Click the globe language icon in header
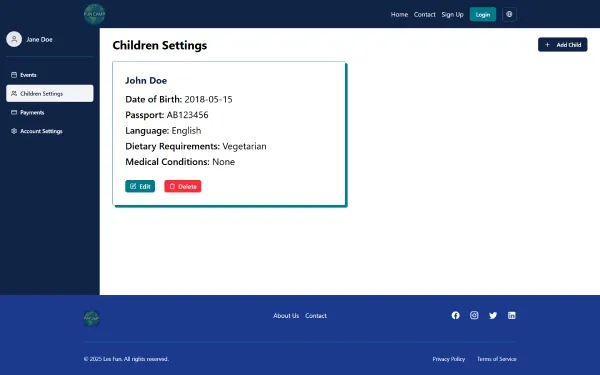This screenshot has width=600, height=375. pos(509,14)
